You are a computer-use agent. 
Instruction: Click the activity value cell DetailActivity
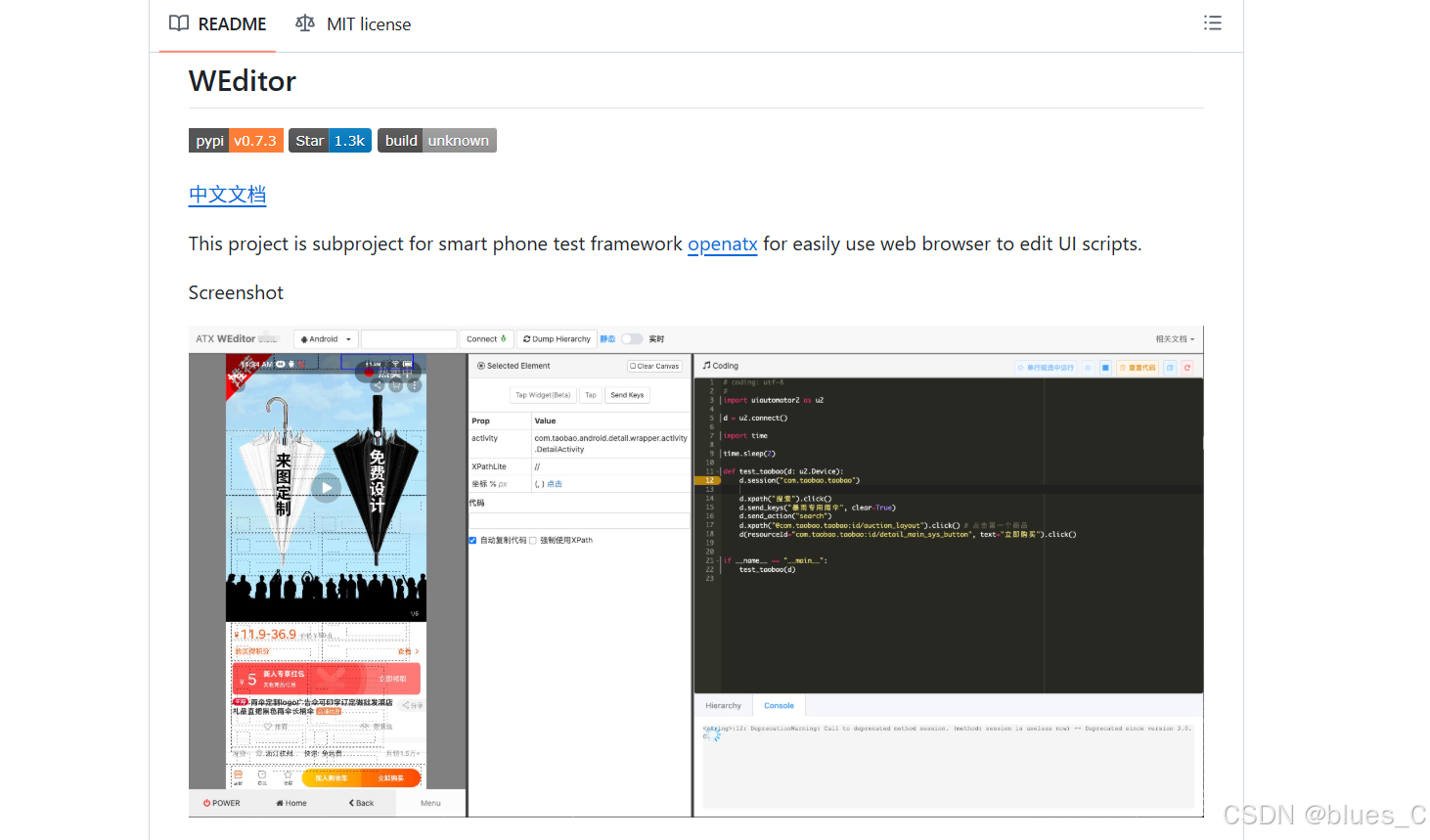pos(611,444)
